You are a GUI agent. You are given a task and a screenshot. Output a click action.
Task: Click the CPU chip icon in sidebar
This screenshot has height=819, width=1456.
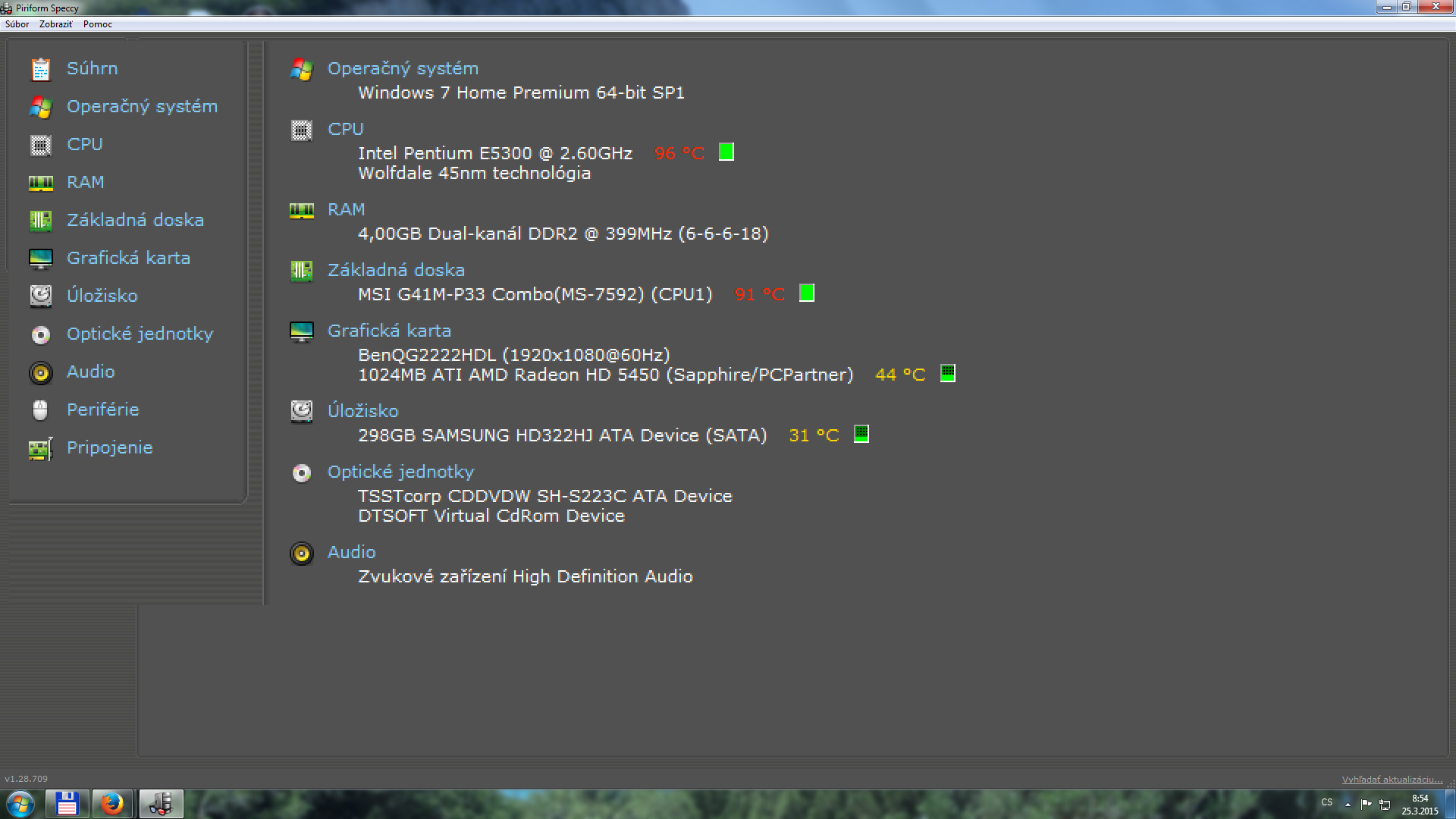pos(41,145)
